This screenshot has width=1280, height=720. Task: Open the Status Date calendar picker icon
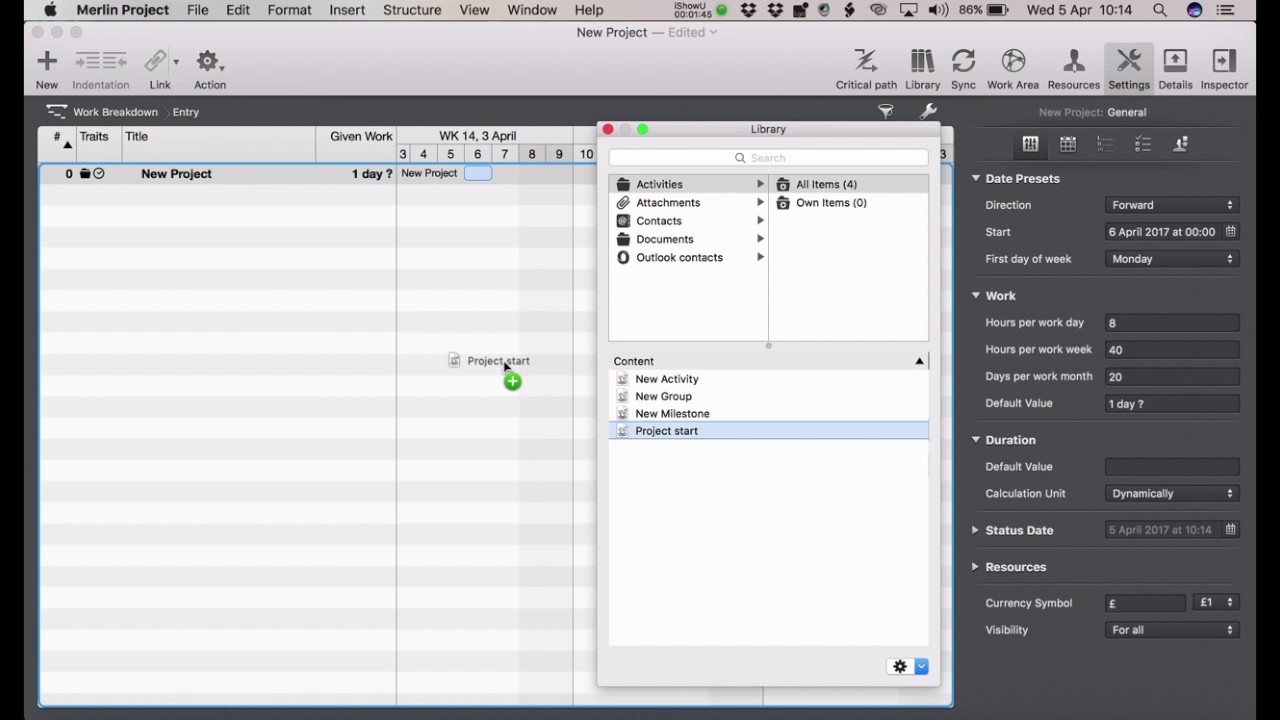pos(1231,529)
